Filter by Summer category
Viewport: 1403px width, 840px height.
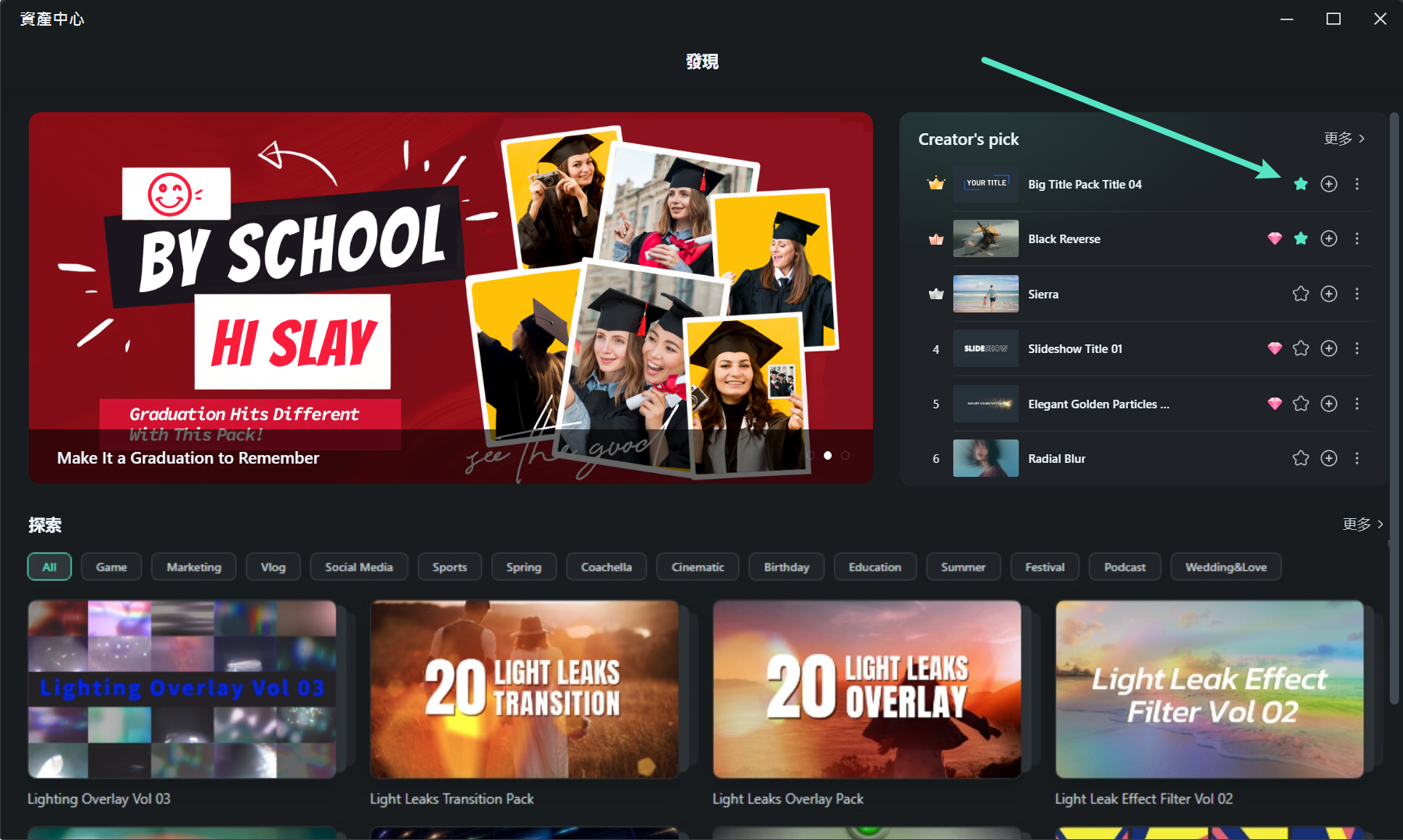pyautogui.click(x=963, y=567)
